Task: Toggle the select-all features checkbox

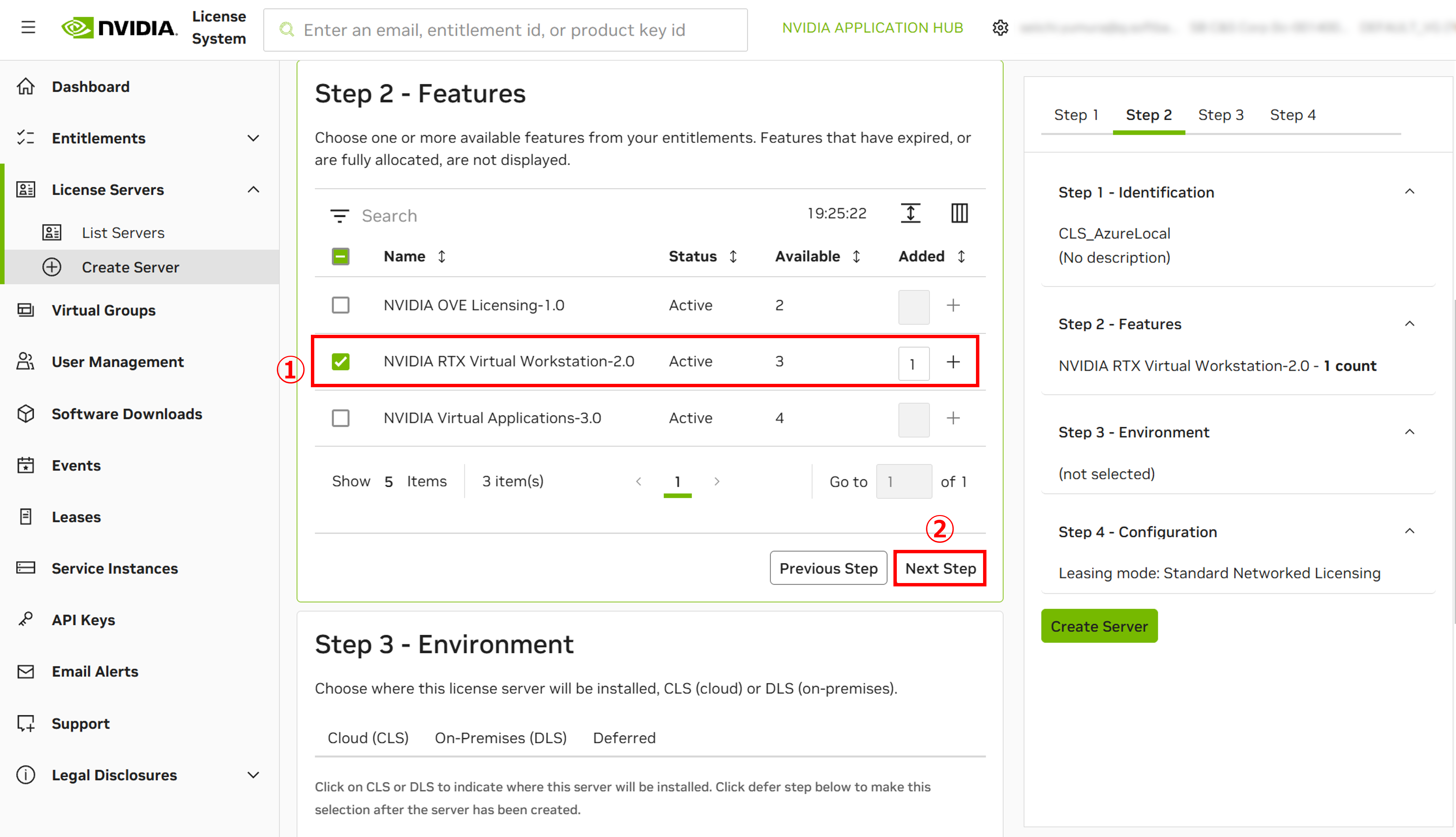Action: [340, 256]
